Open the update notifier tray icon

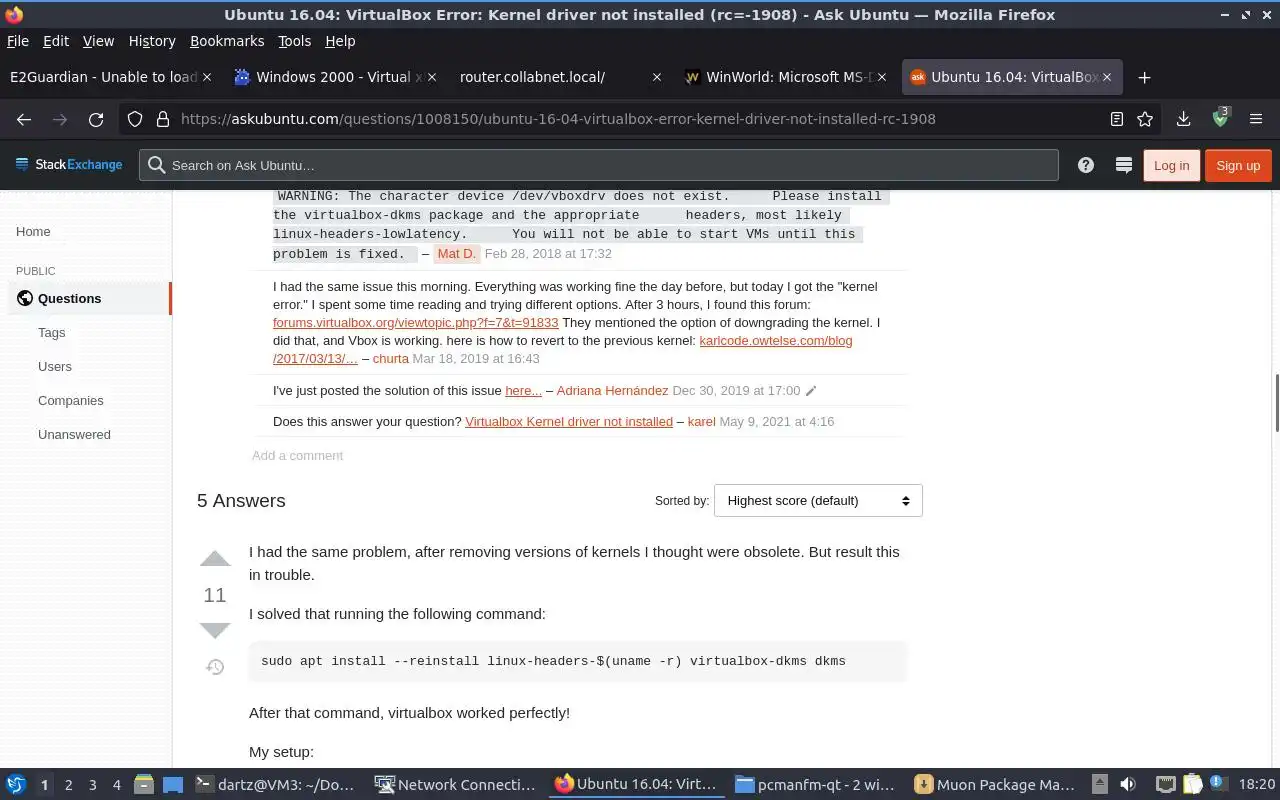click(x=1217, y=784)
